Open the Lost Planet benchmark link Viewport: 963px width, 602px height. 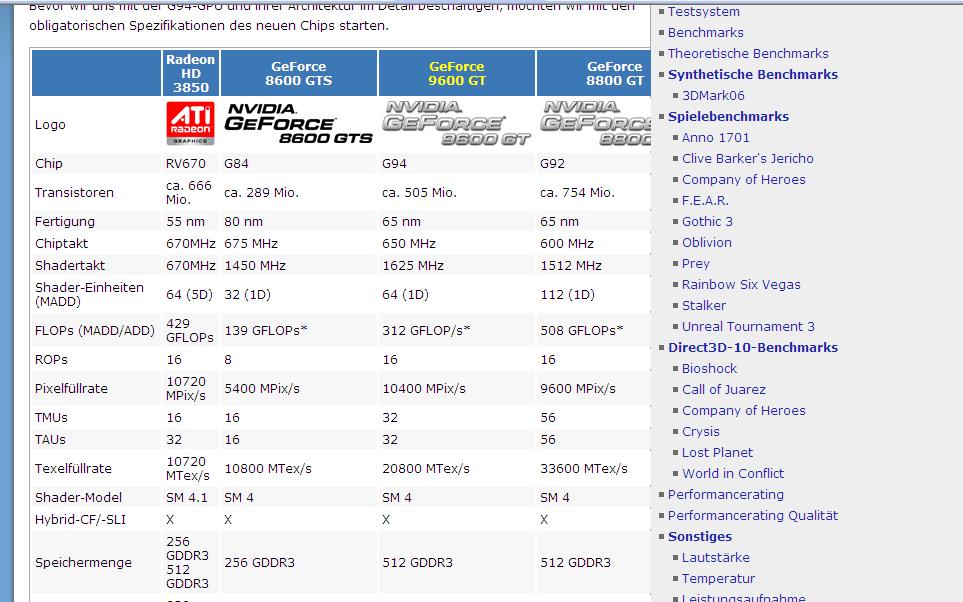(717, 452)
